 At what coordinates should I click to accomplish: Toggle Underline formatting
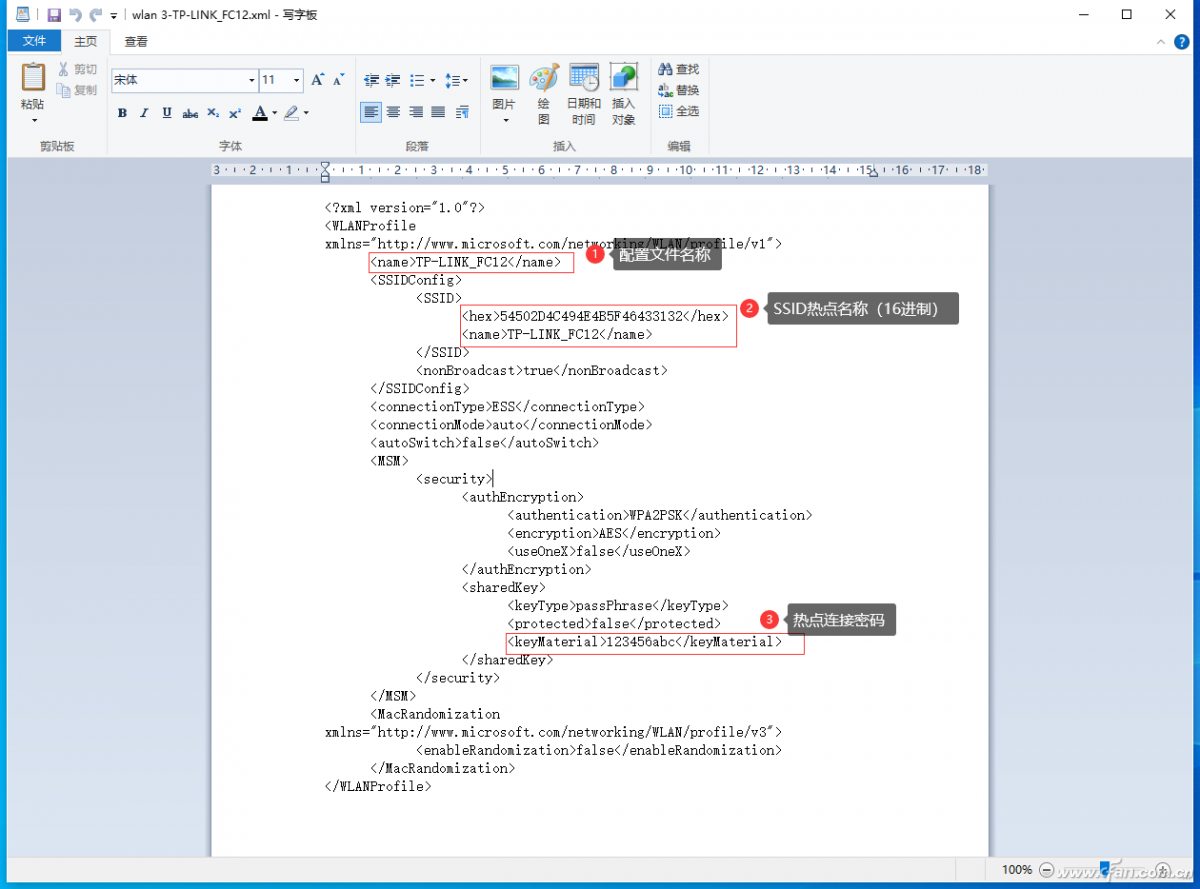tap(167, 113)
